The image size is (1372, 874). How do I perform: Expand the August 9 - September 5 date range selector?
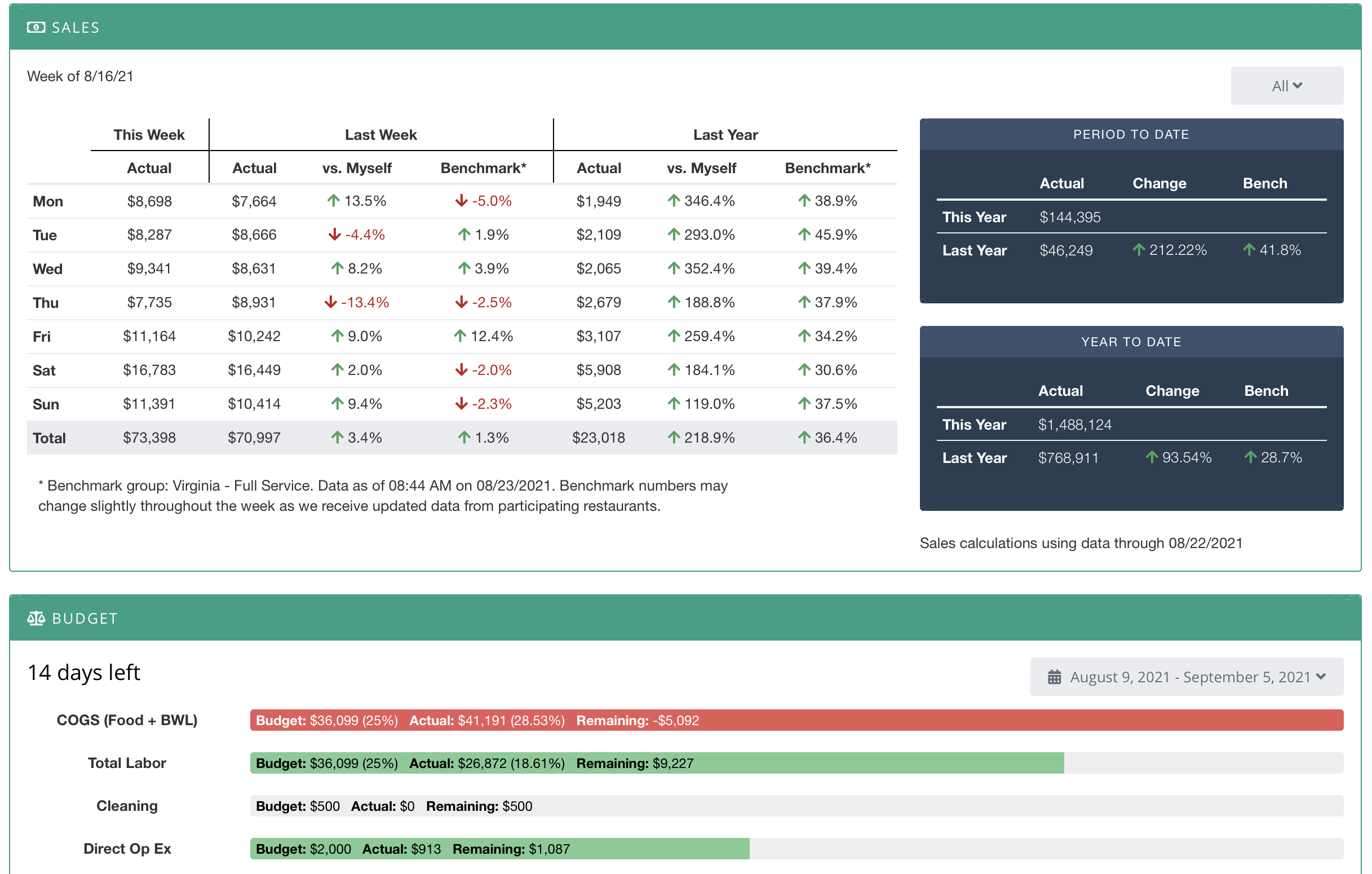[x=1185, y=677]
